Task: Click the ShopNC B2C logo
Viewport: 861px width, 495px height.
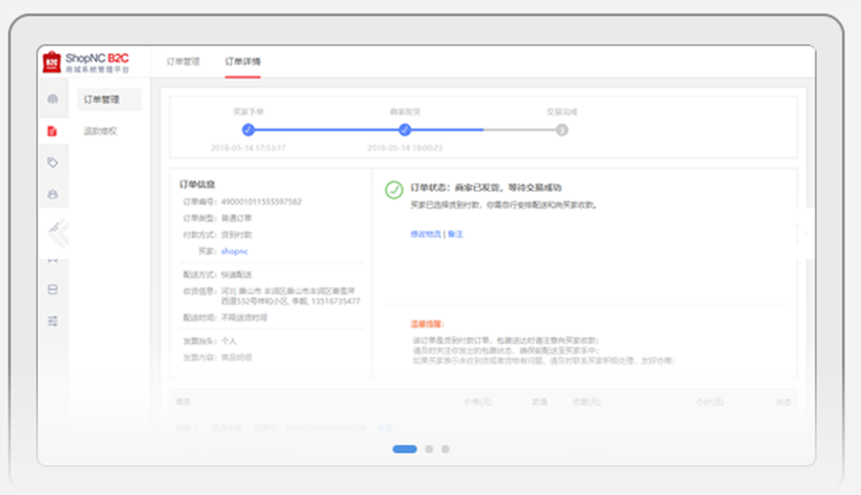Action: [86, 63]
